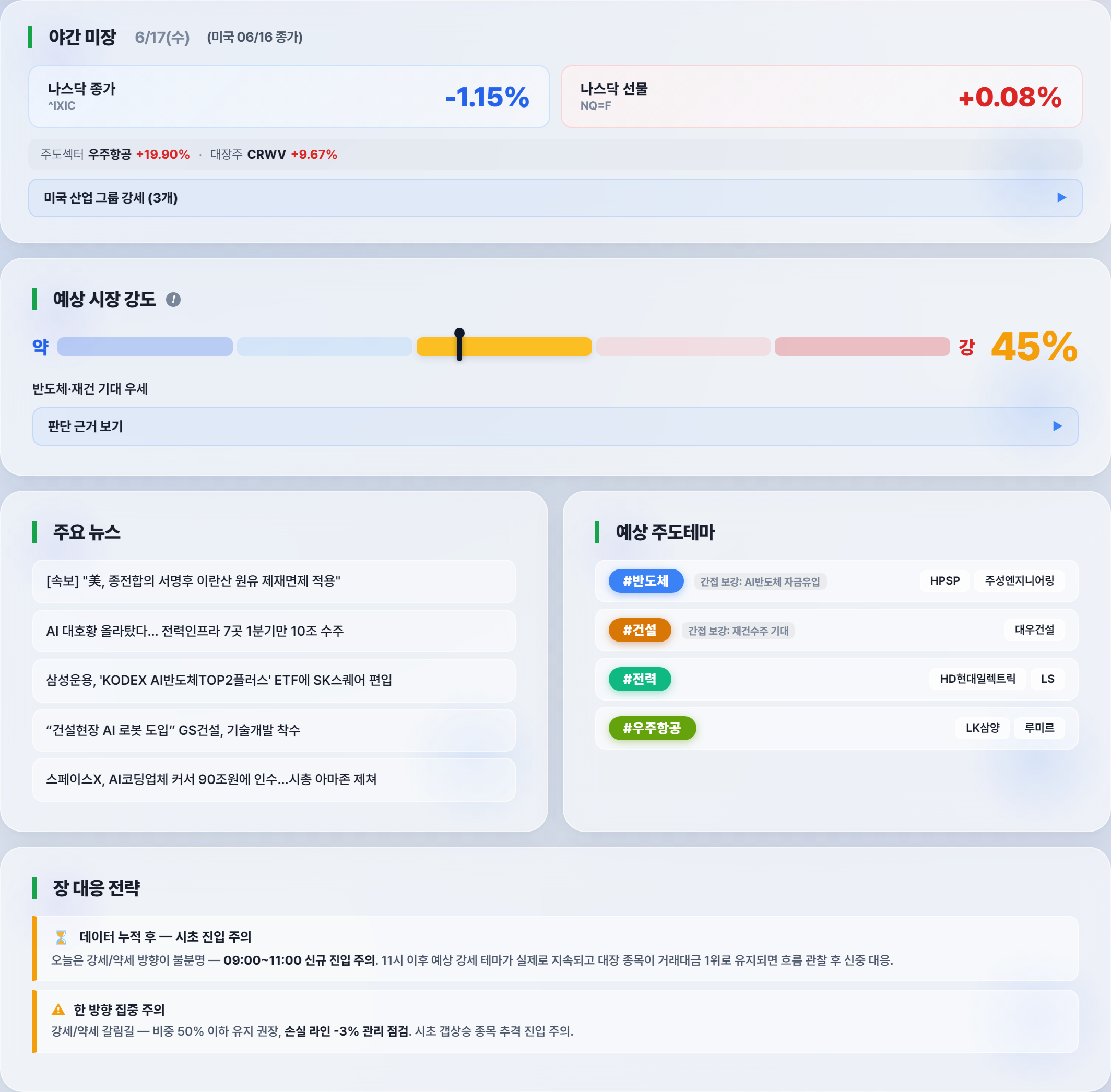Open news about KODEX AI반도체TOP2플러스 ETF

coord(274,680)
